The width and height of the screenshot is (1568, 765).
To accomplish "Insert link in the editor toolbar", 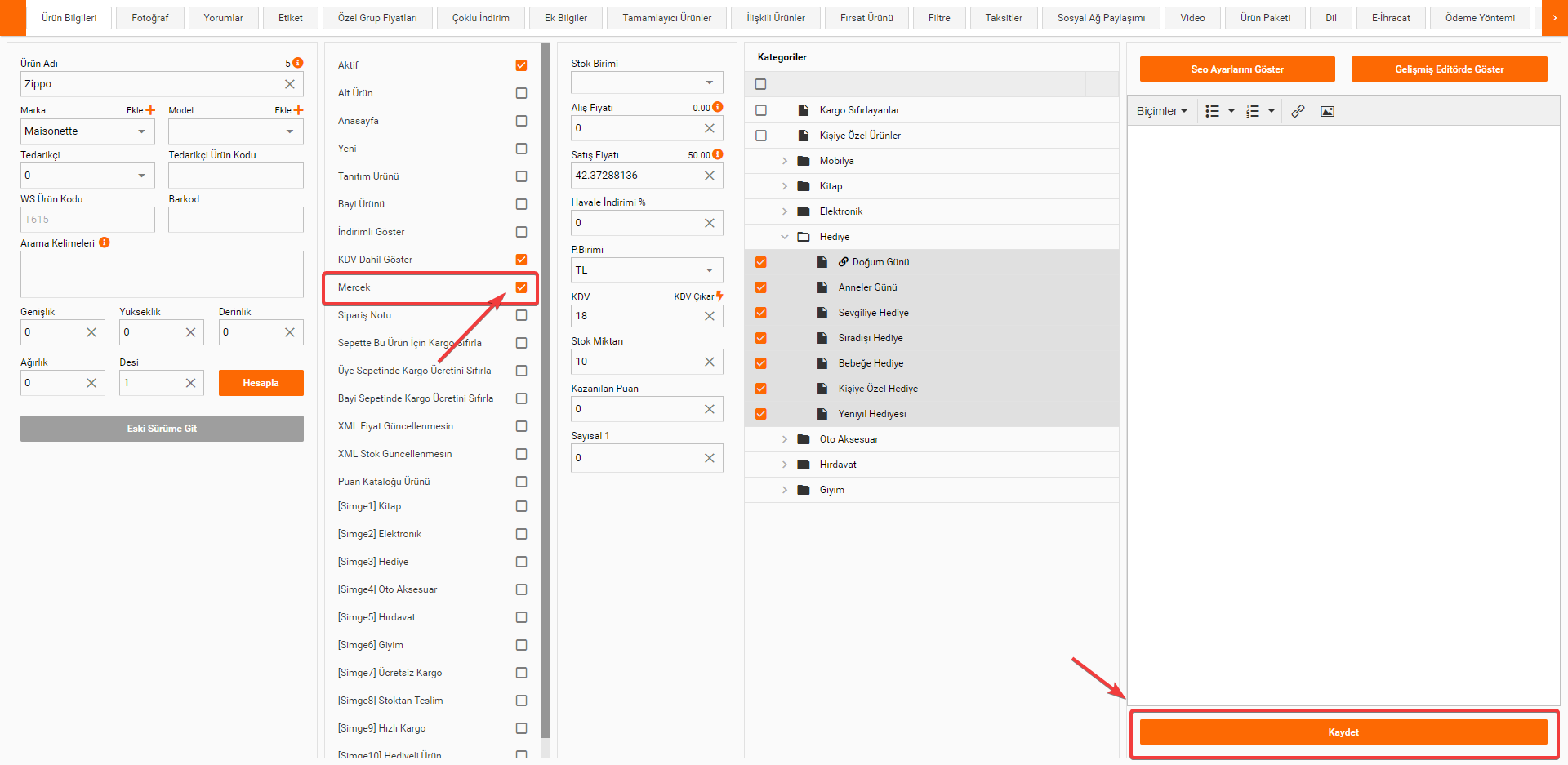I will (1298, 111).
